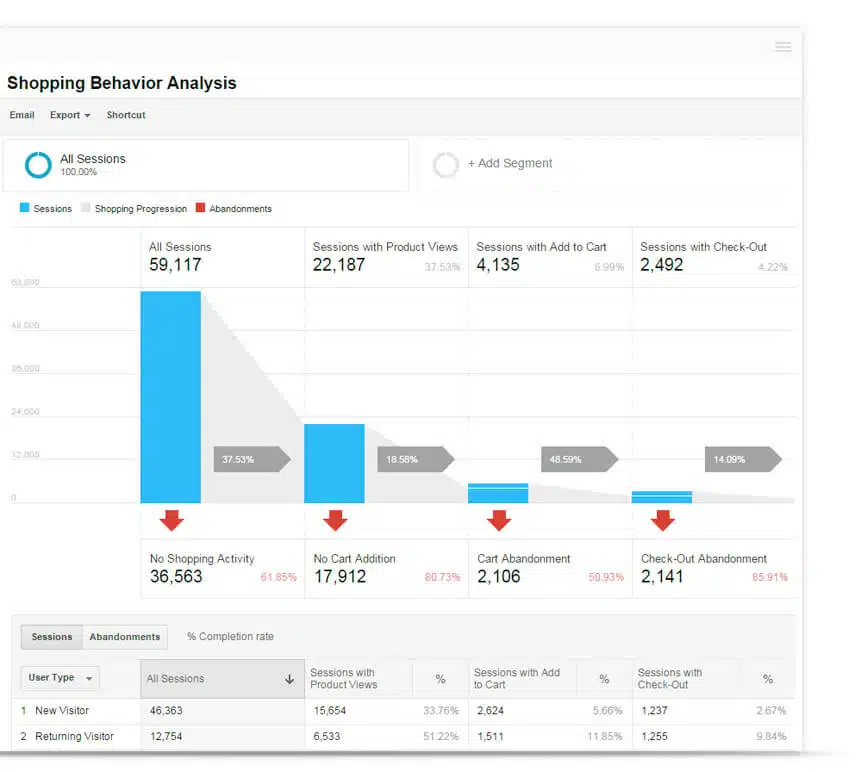Click the 9.84% Returning Visitor percentage
859x772 pixels.
coord(771,736)
